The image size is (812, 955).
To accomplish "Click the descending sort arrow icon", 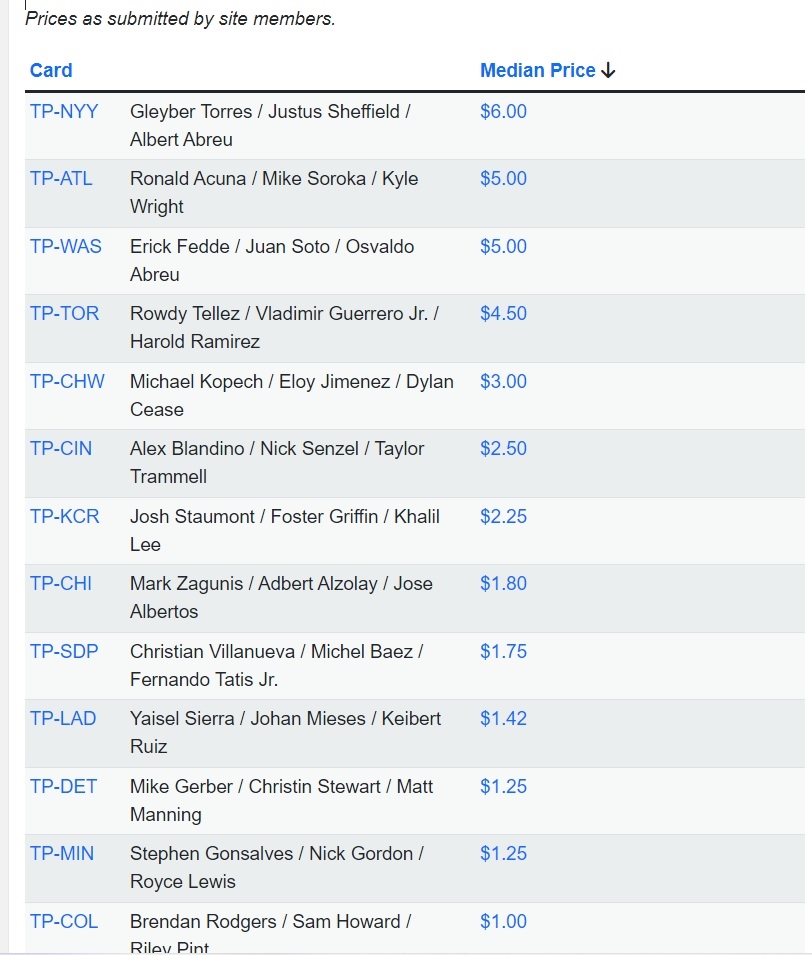I will (608, 71).
